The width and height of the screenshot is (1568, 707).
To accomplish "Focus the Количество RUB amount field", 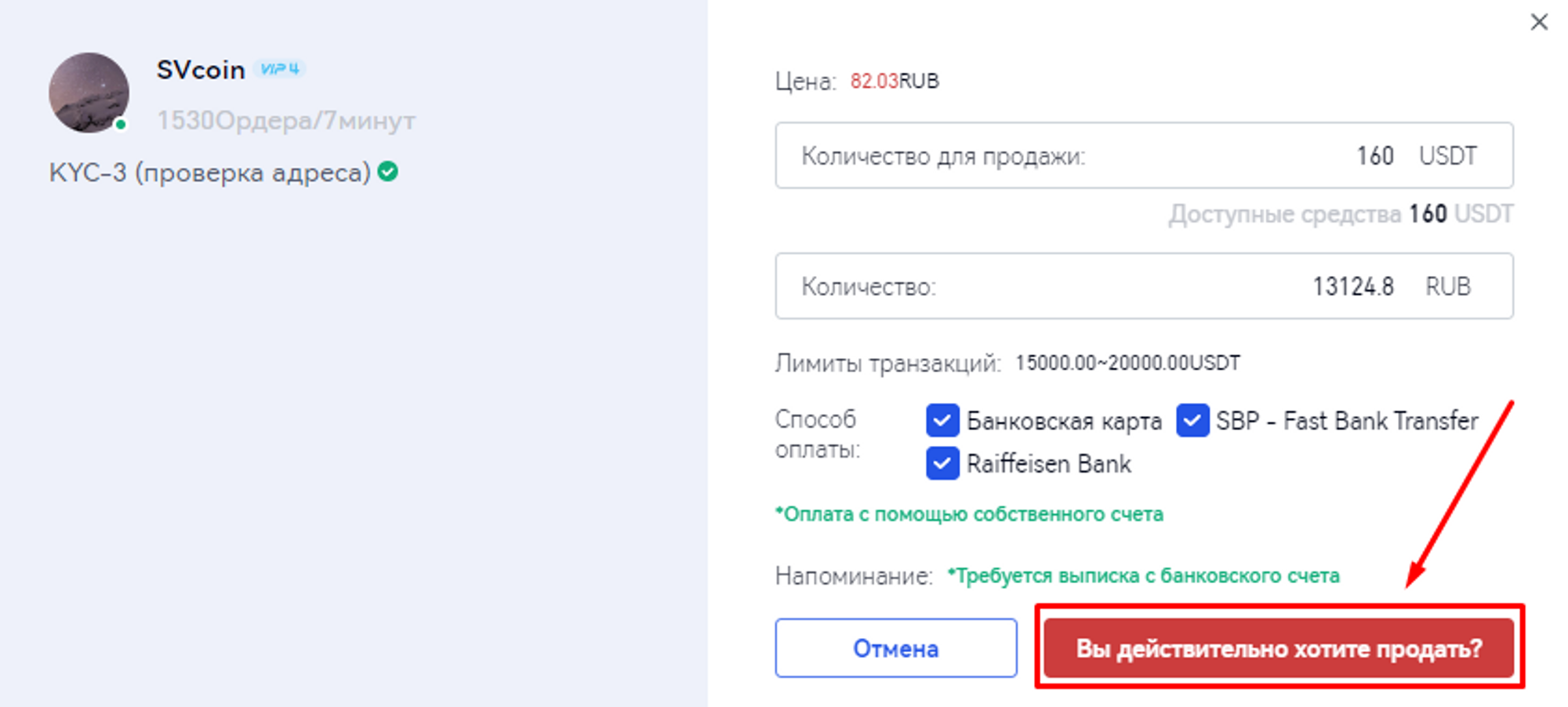I will 1144,286.
